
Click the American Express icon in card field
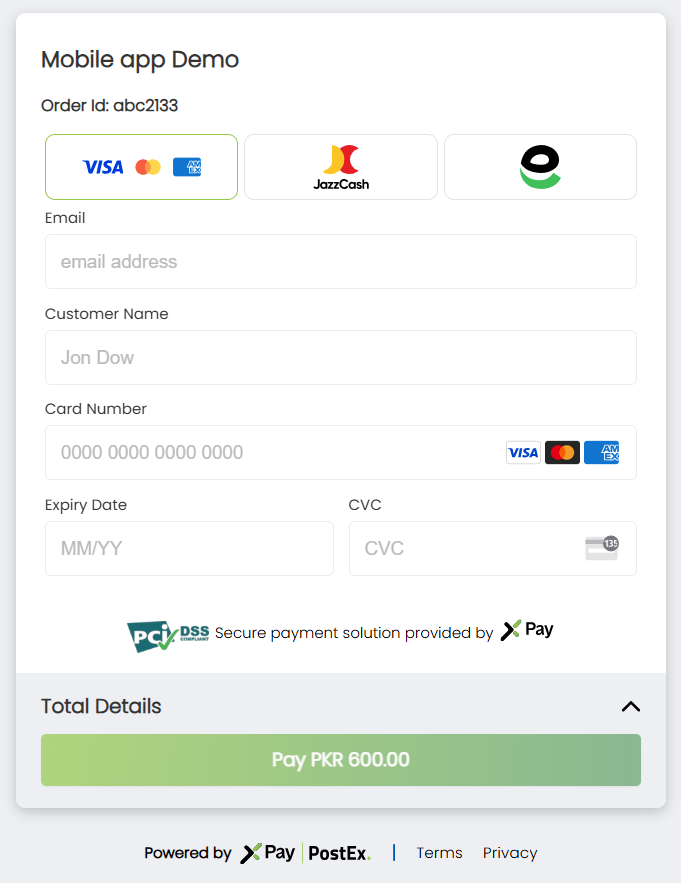point(601,453)
